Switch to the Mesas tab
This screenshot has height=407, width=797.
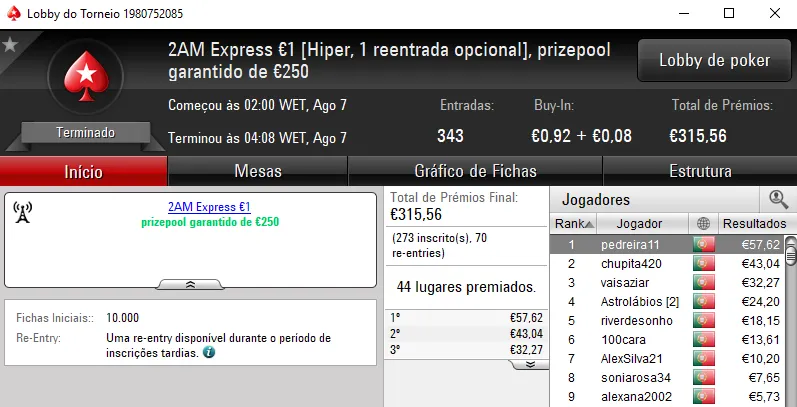coord(258,171)
